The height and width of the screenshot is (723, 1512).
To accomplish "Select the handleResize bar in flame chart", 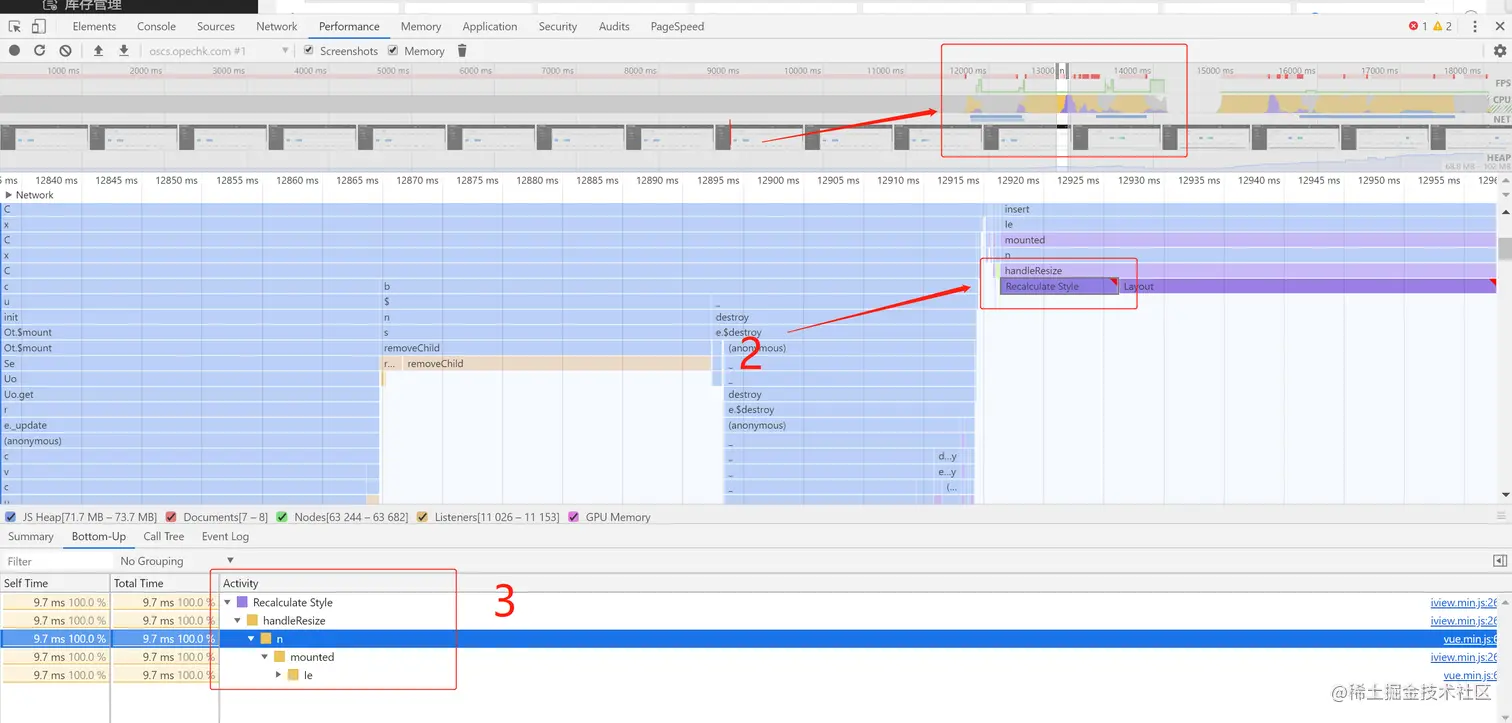I will pos(1247,271).
